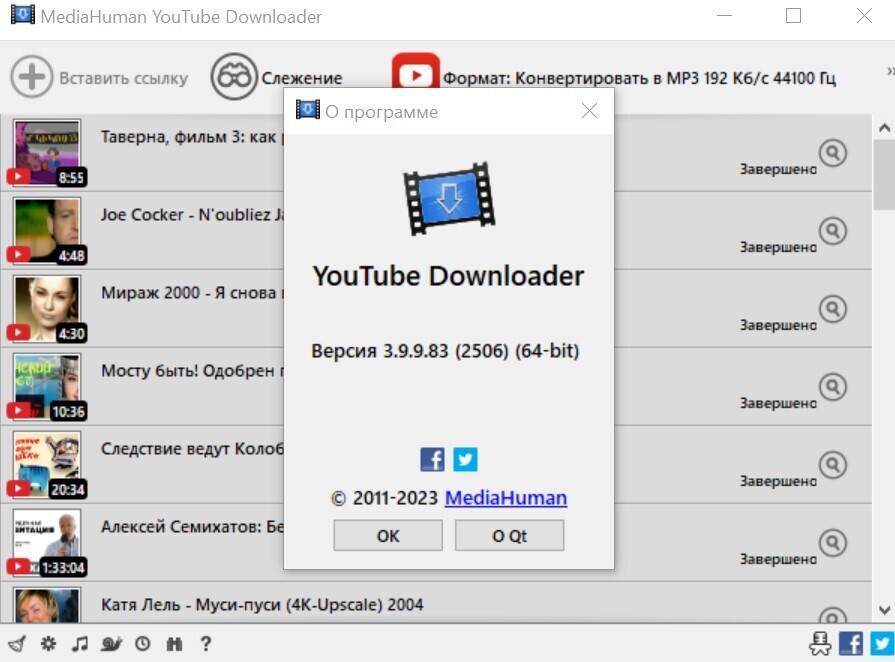The width and height of the screenshot is (895, 662).
Task: Click the Таверна video thumbnail 8:55
Action: 47,152
